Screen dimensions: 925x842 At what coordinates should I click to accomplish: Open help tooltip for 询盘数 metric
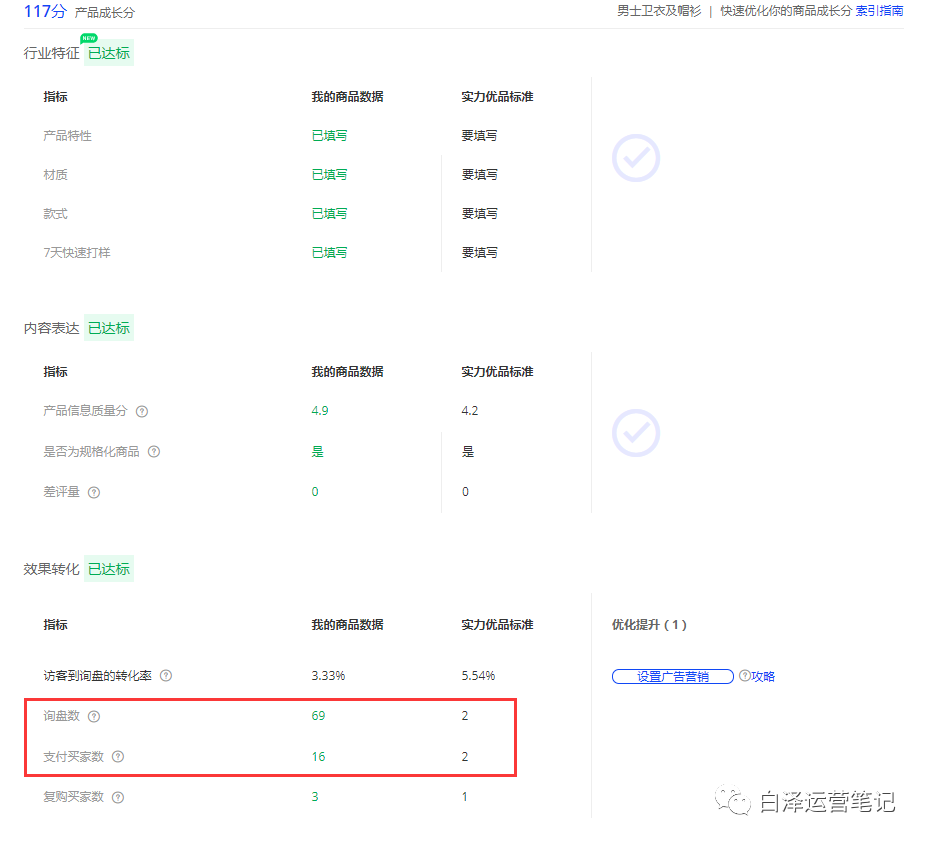coord(93,716)
